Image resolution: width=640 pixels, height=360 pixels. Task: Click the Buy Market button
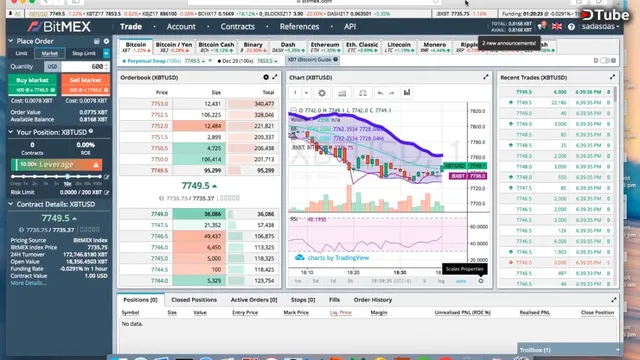[32, 84]
